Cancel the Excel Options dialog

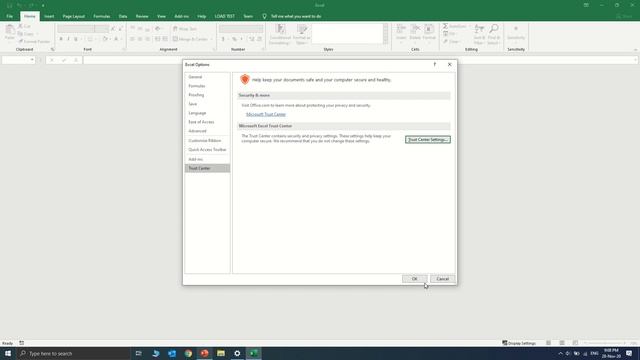tap(442, 279)
